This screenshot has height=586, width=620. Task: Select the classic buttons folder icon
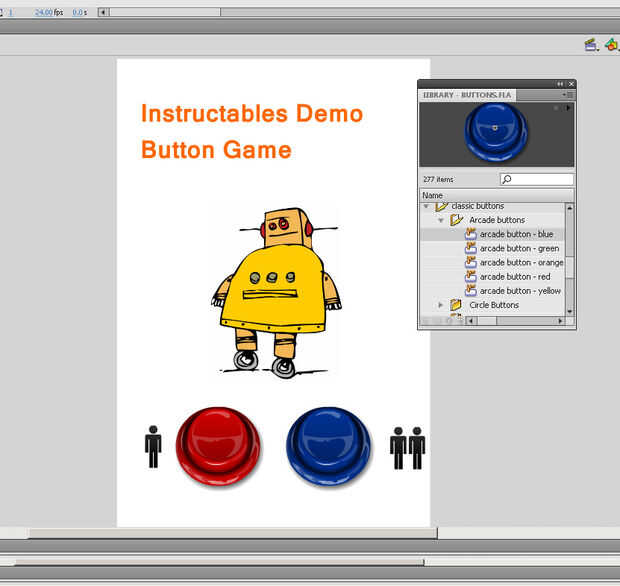pos(441,206)
